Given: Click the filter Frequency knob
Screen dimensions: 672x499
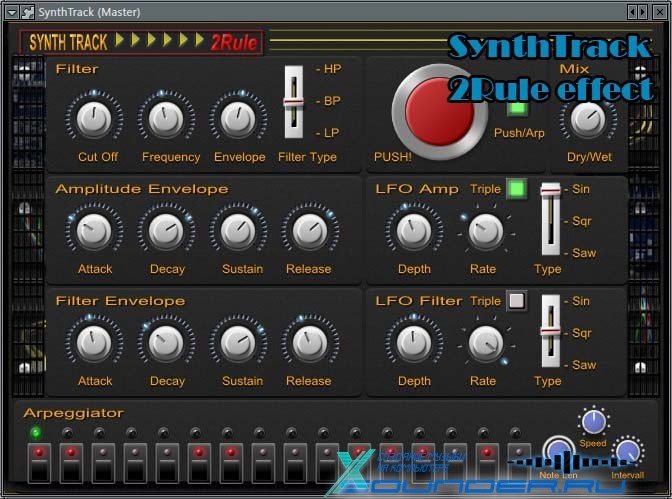Looking at the screenshot, I should pyautogui.click(x=166, y=119).
